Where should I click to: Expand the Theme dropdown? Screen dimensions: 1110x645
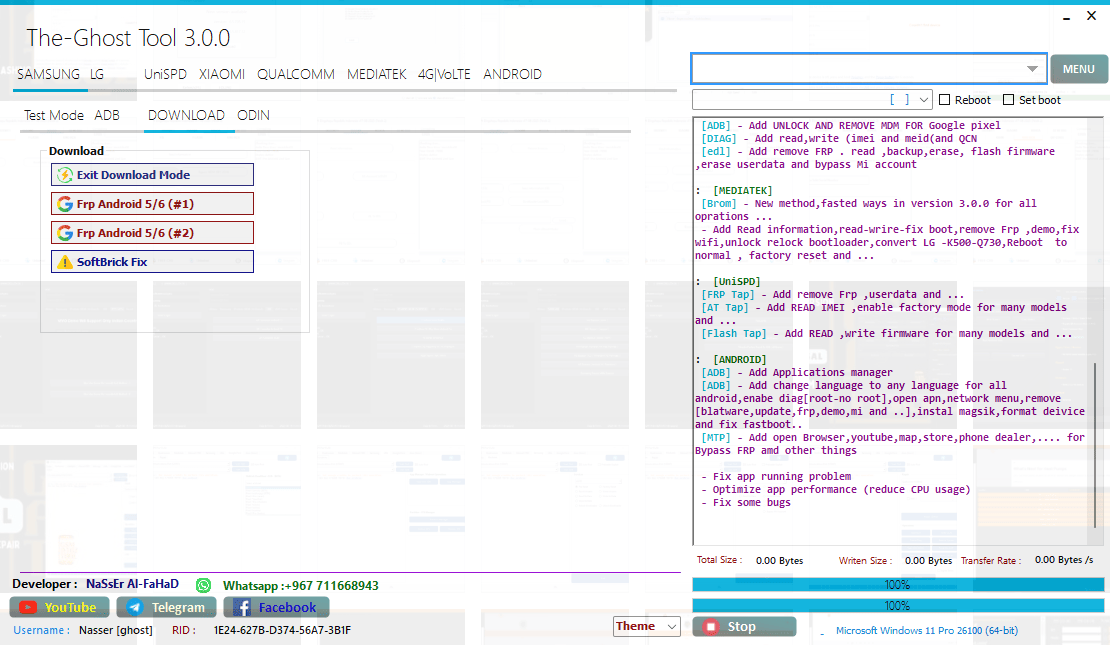click(646, 626)
